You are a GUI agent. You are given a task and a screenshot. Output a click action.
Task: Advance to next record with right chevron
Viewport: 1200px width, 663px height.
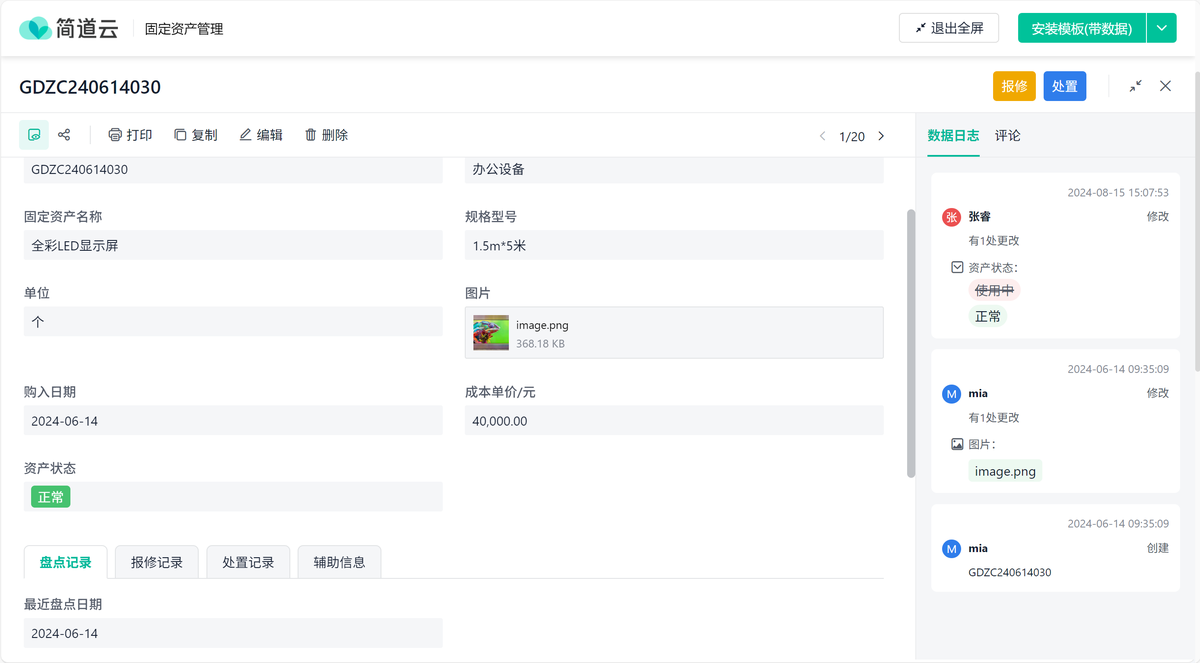click(x=880, y=134)
